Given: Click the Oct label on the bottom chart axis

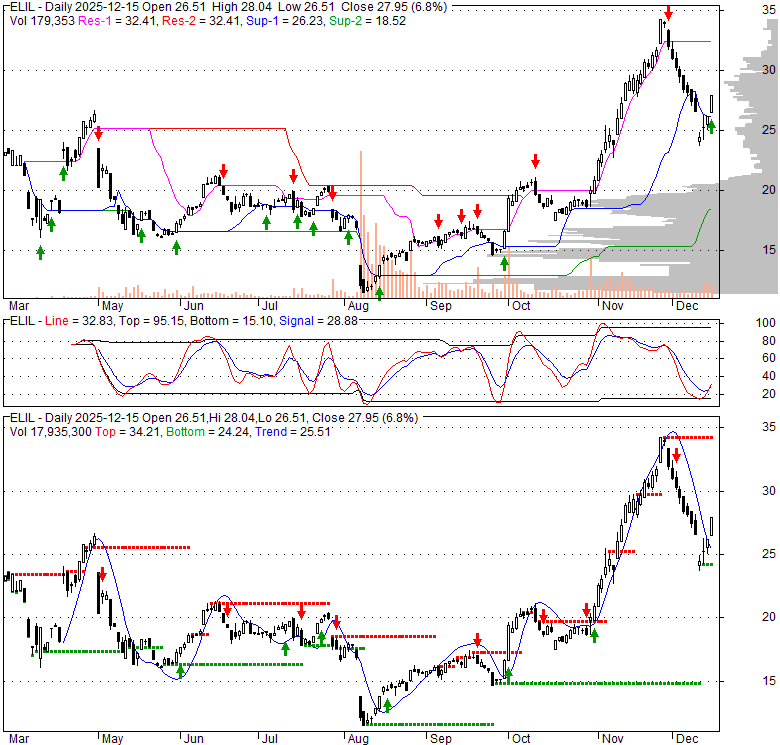Looking at the screenshot, I should (x=521, y=739).
